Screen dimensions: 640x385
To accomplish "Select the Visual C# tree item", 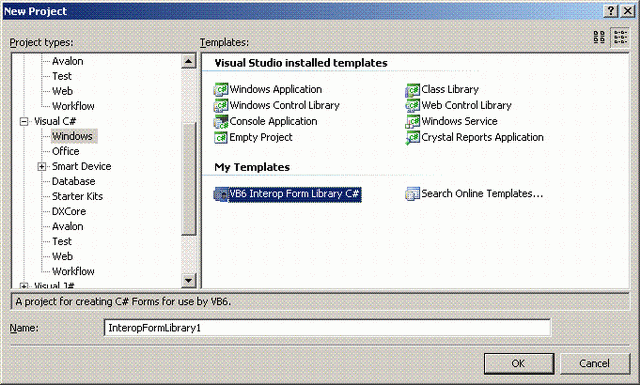I will [55, 121].
